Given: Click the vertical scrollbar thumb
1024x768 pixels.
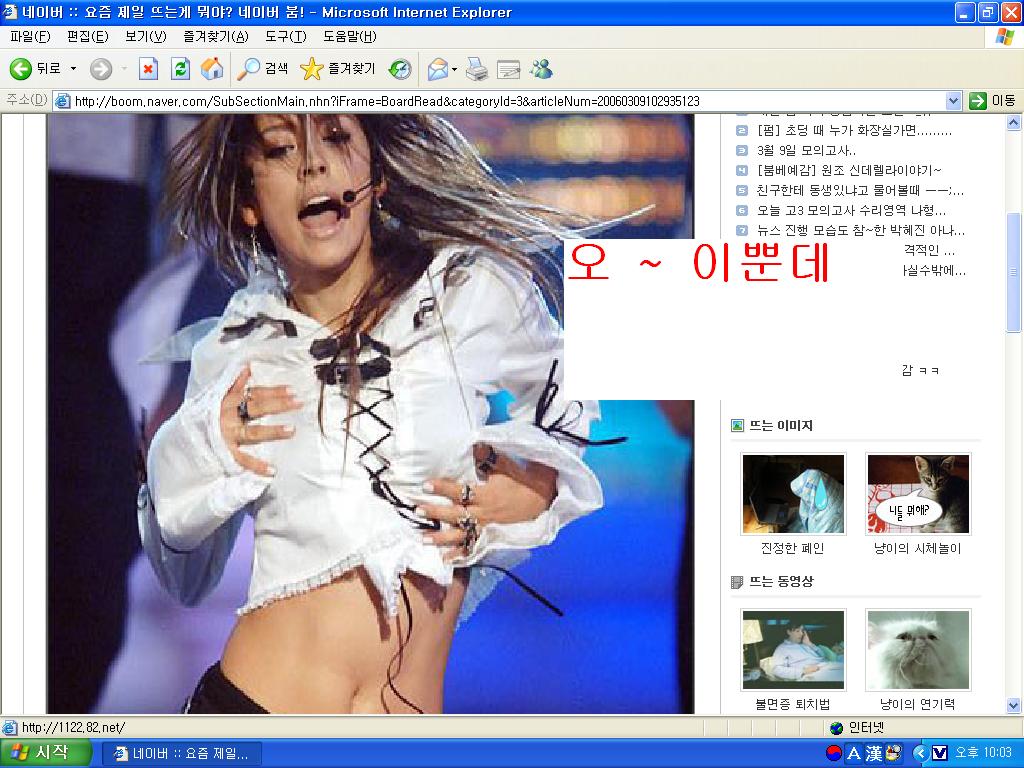Looking at the screenshot, I should pos(1014,270).
